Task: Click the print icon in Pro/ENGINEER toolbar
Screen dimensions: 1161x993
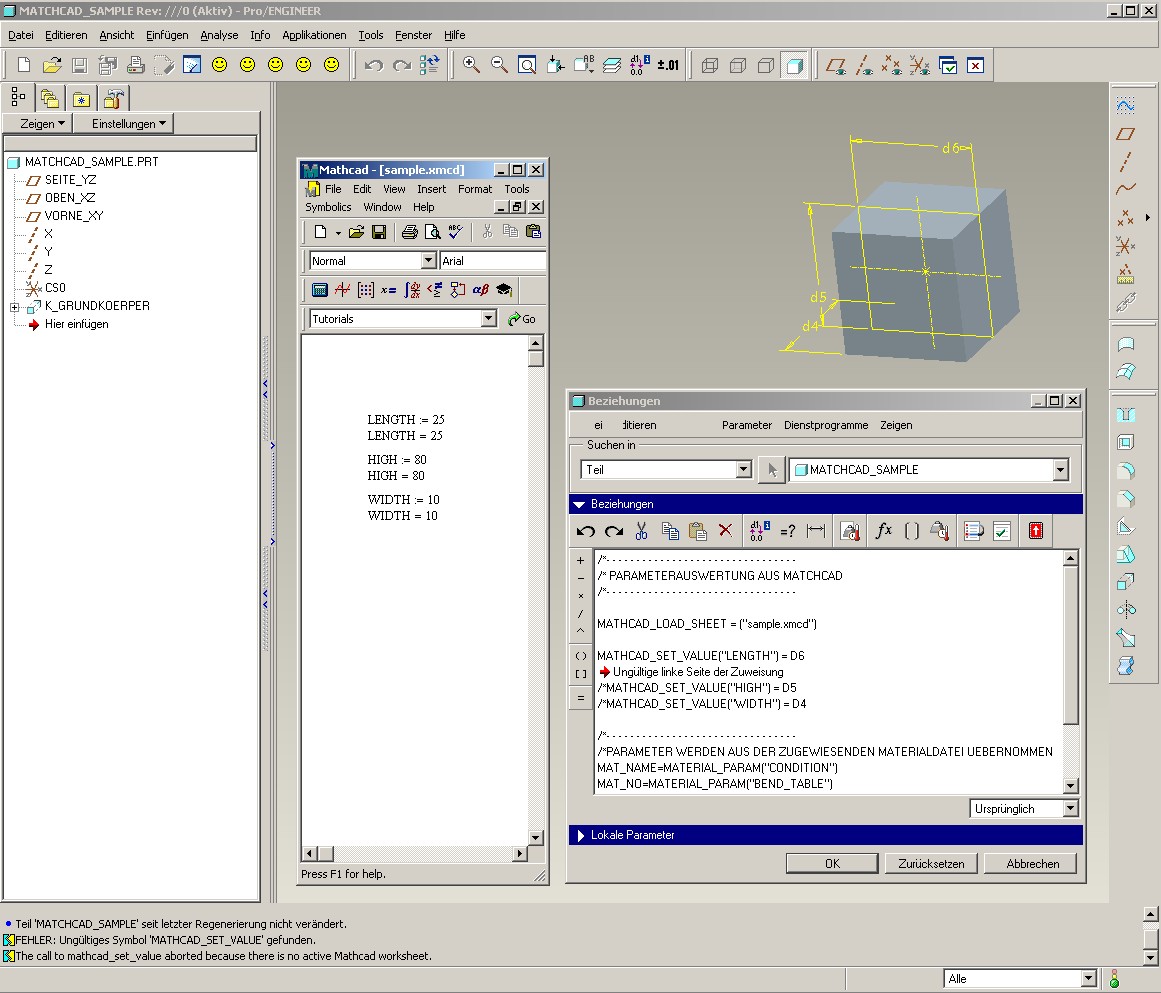Action: (135, 65)
